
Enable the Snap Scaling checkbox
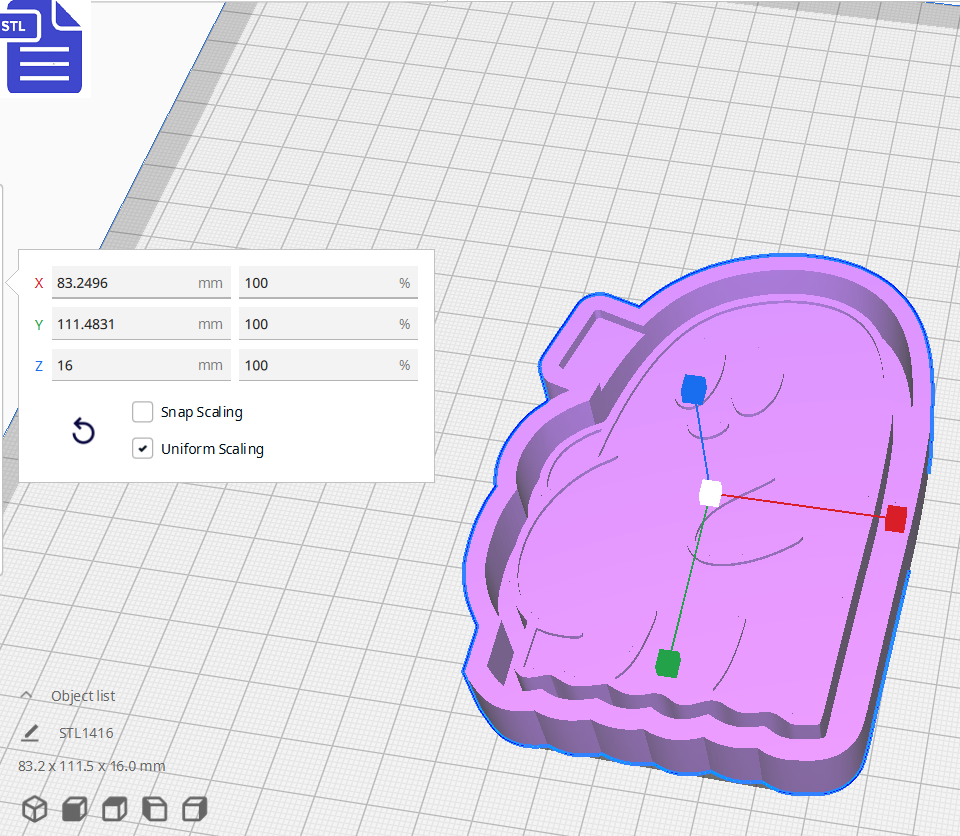(x=143, y=412)
